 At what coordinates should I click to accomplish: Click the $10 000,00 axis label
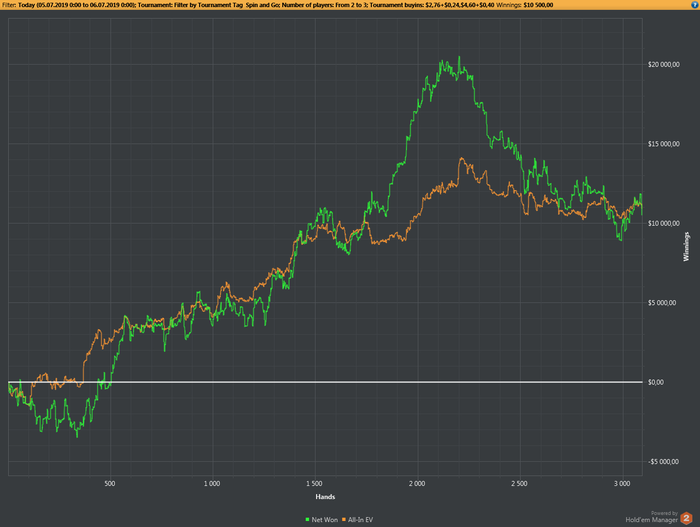coord(663,223)
